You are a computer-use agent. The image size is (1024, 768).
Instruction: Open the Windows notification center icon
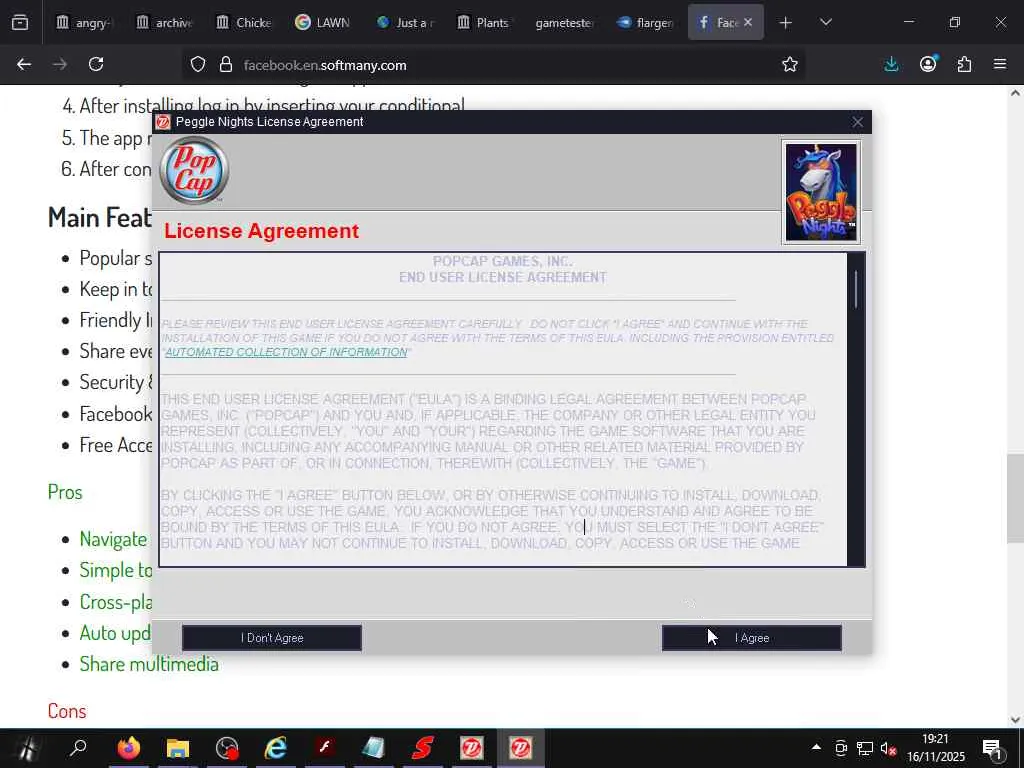coord(992,748)
